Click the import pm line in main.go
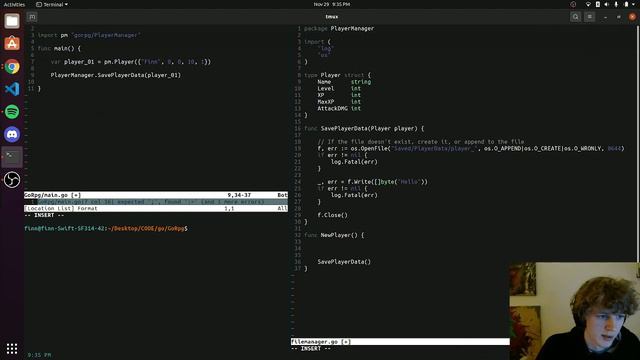This screenshot has width=640, height=360. (89, 35)
